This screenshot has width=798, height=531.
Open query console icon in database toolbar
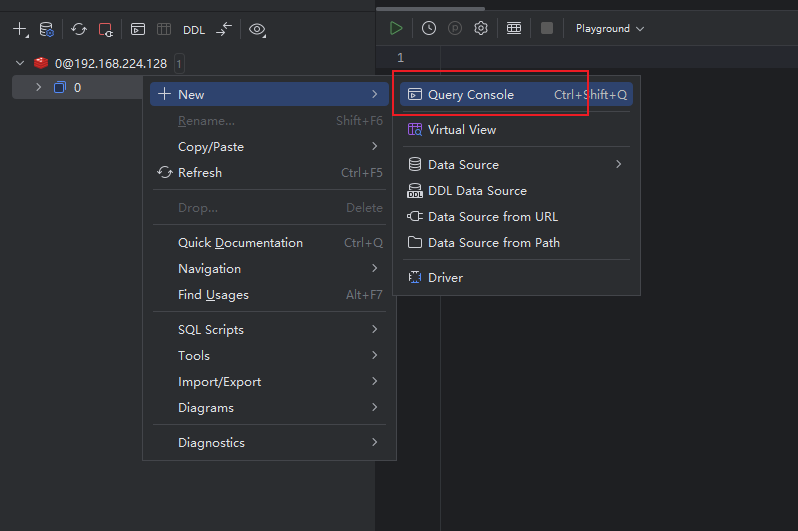pyautogui.click(x=138, y=30)
